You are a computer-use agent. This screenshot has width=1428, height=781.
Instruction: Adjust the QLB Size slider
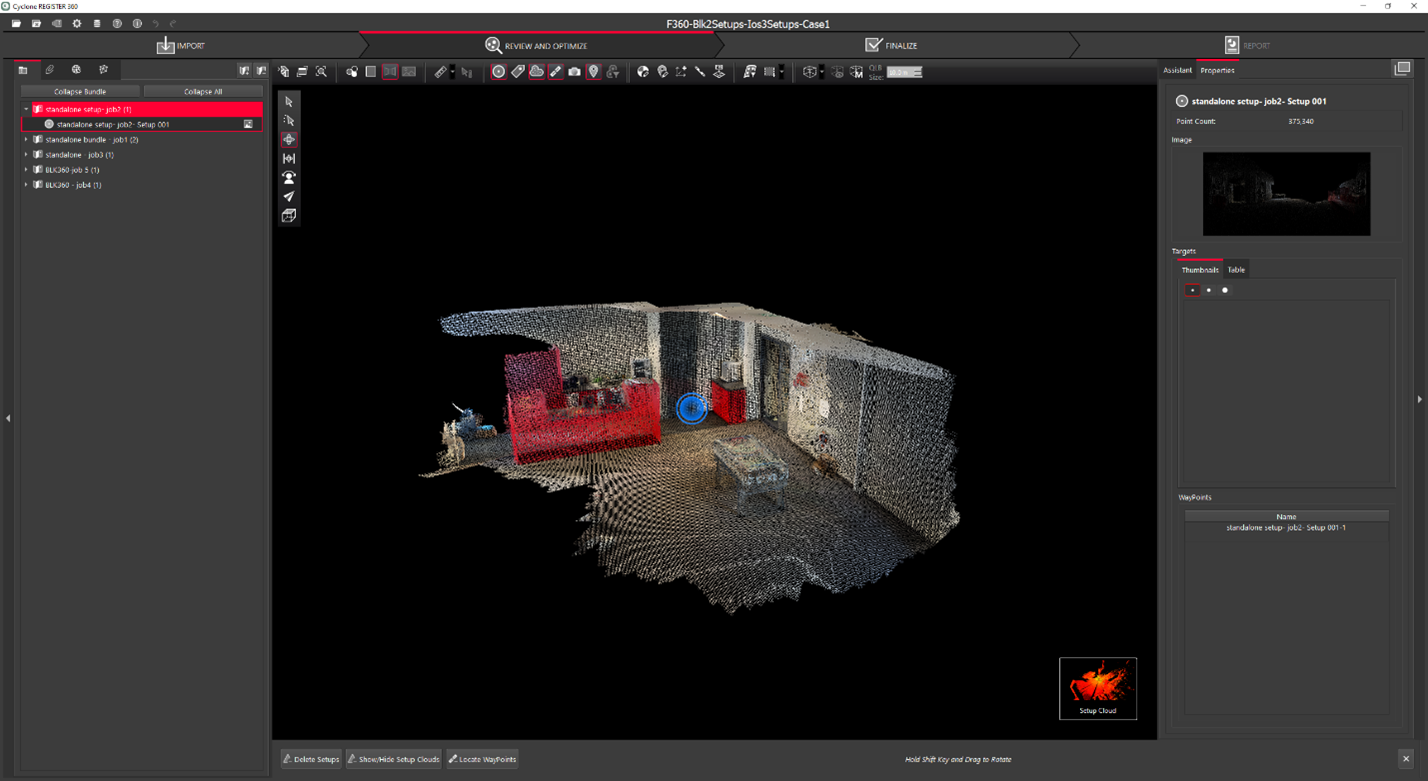tap(904, 72)
